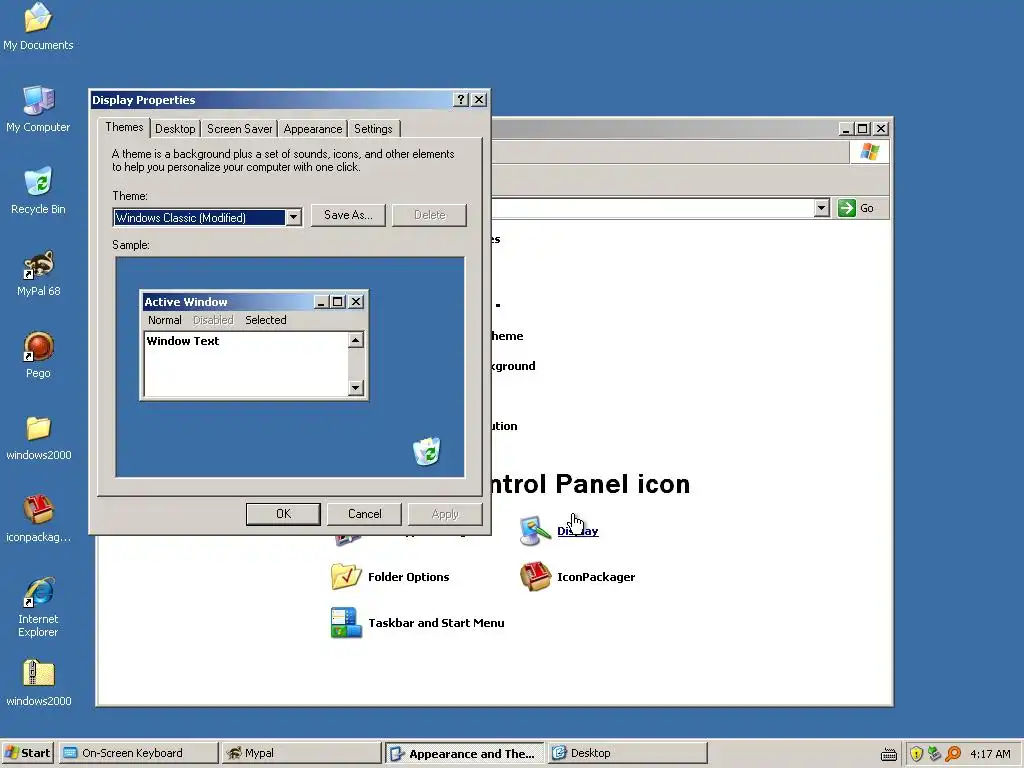Click the 4:17 AM clock
Screen dimensions: 1024x768
[990, 754]
